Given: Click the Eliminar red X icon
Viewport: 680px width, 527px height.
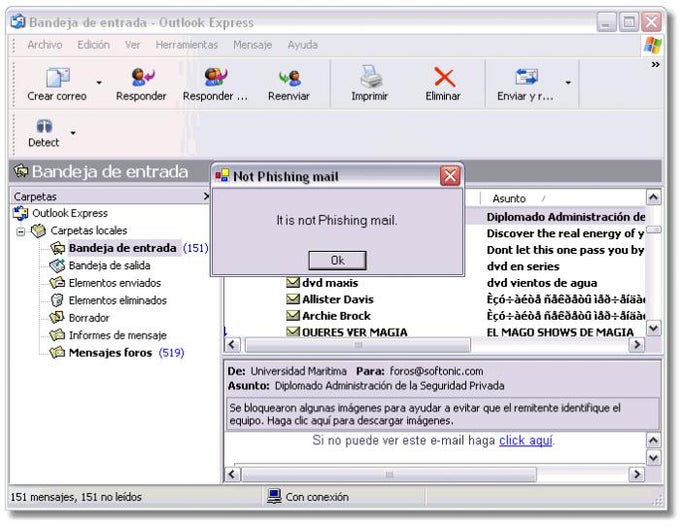Looking at the screenshot, I should (444, 77).
